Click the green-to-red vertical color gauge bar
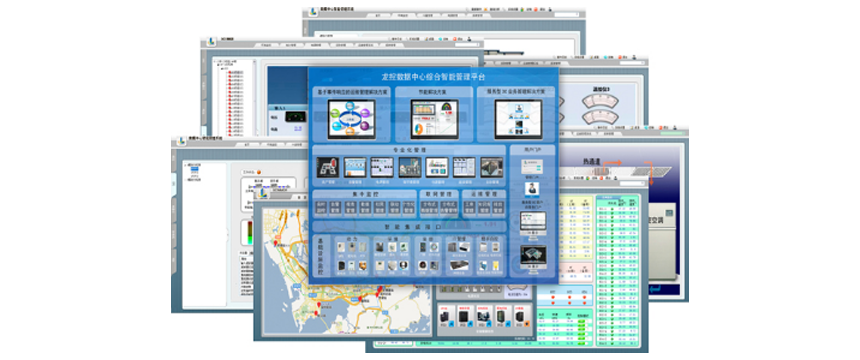The height and width of the screenshot is (360, 860). (250, 232)
